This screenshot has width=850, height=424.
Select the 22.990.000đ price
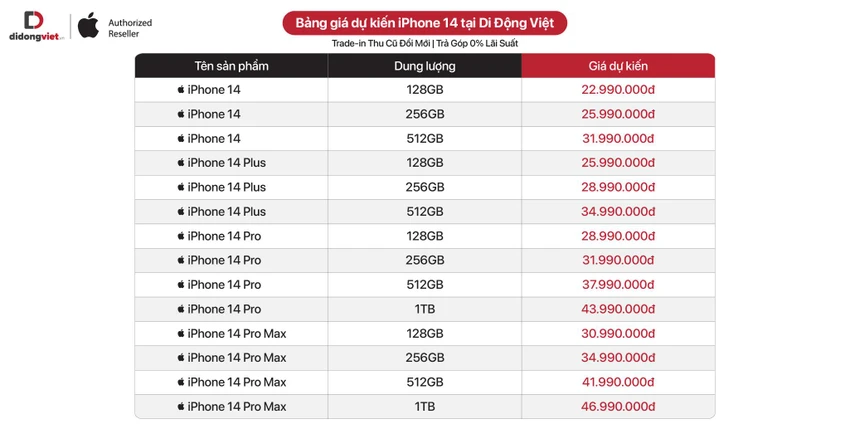(x=618, y=89)
